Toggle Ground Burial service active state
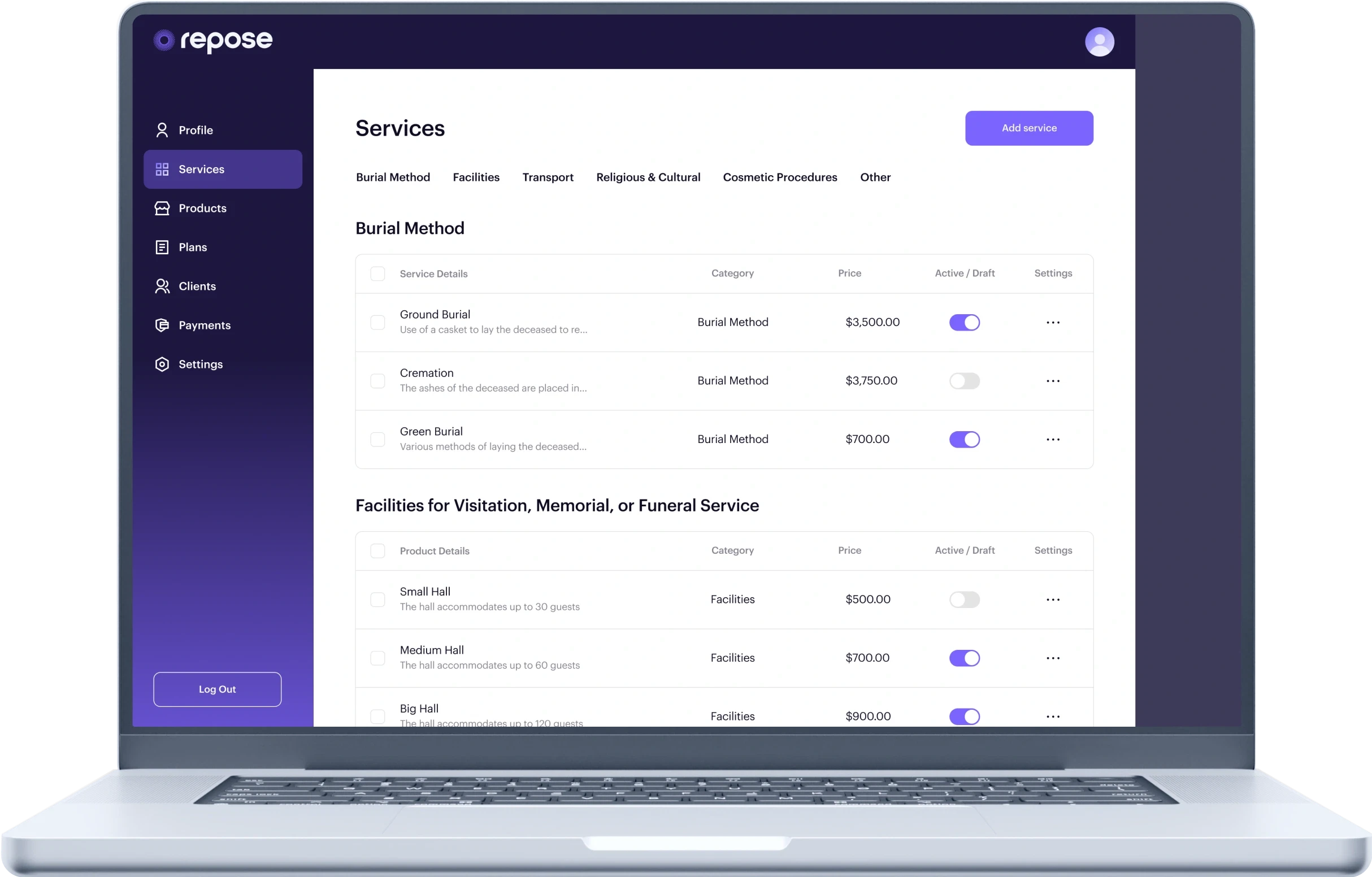The width and height of the screenshot is (1372, 877). [x=964, y=322]
